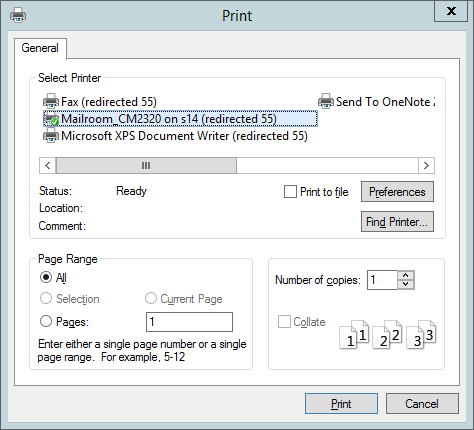474x430 pixels.
Task: Select the Selection radio button
Action: click(46, 298)
